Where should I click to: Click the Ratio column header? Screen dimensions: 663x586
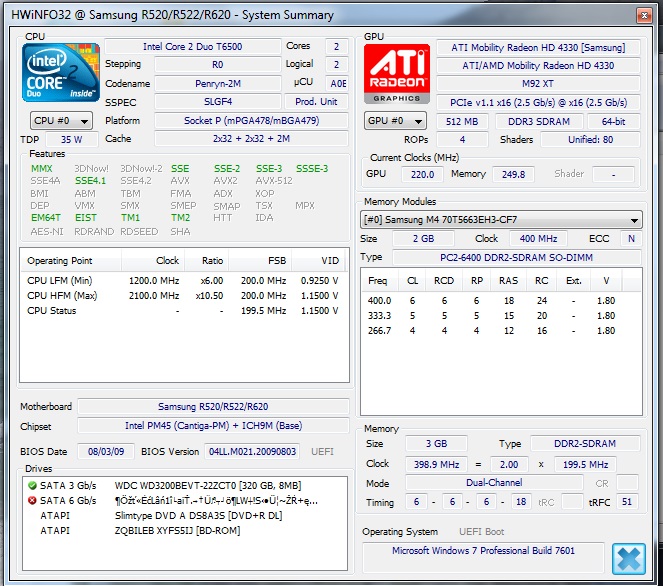pos(207,260)
